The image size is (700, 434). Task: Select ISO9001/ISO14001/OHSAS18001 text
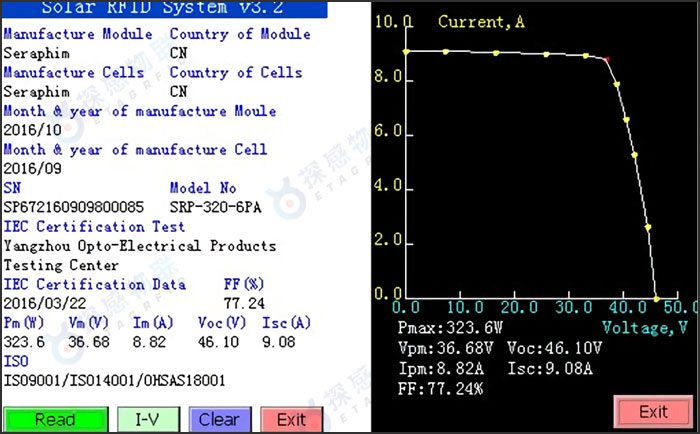point(114,381)
